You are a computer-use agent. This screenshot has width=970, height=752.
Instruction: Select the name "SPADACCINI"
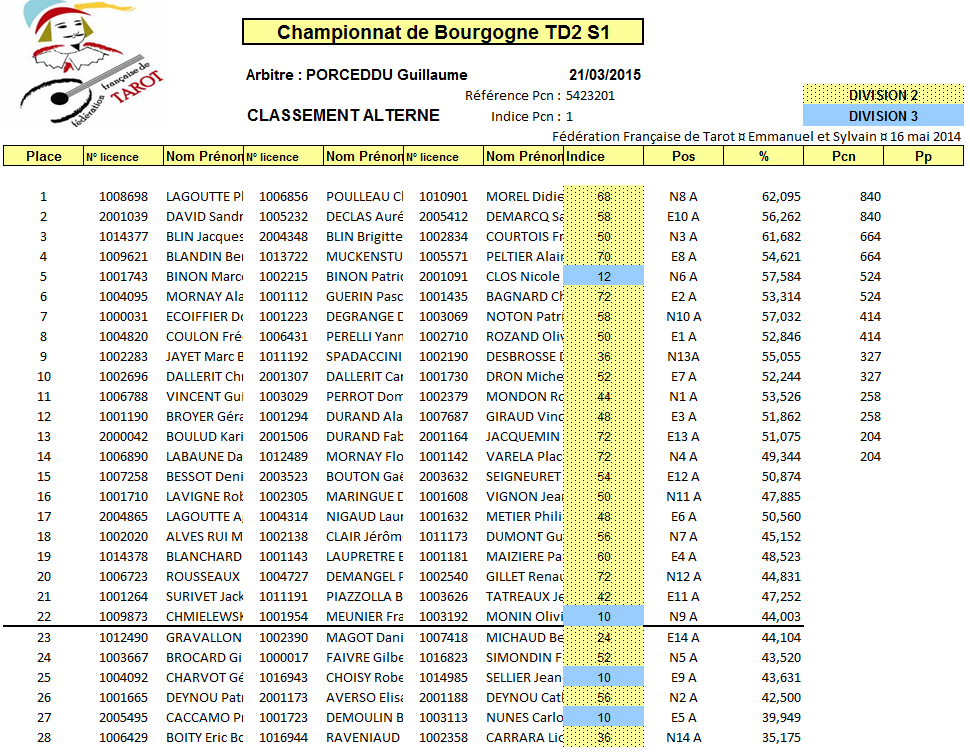coord(364,357)
